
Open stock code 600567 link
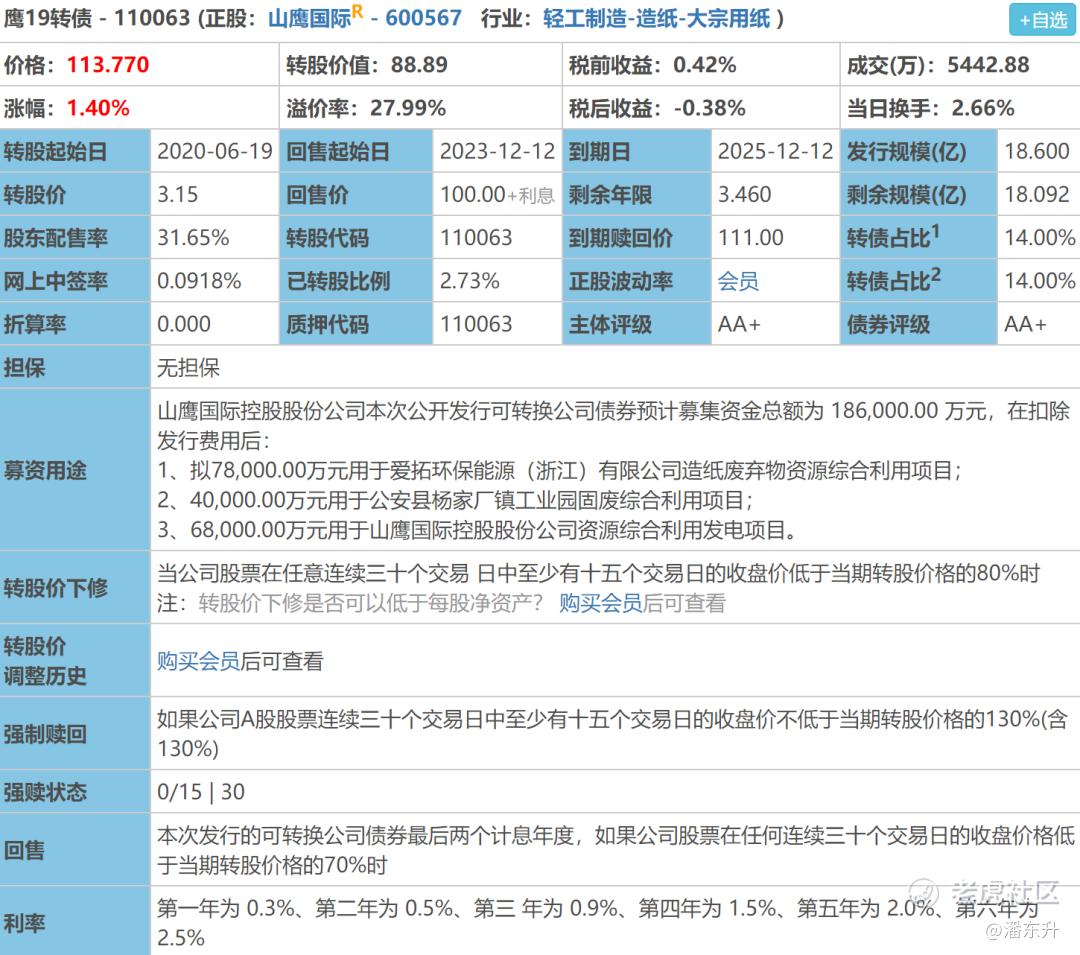(424, 18)
